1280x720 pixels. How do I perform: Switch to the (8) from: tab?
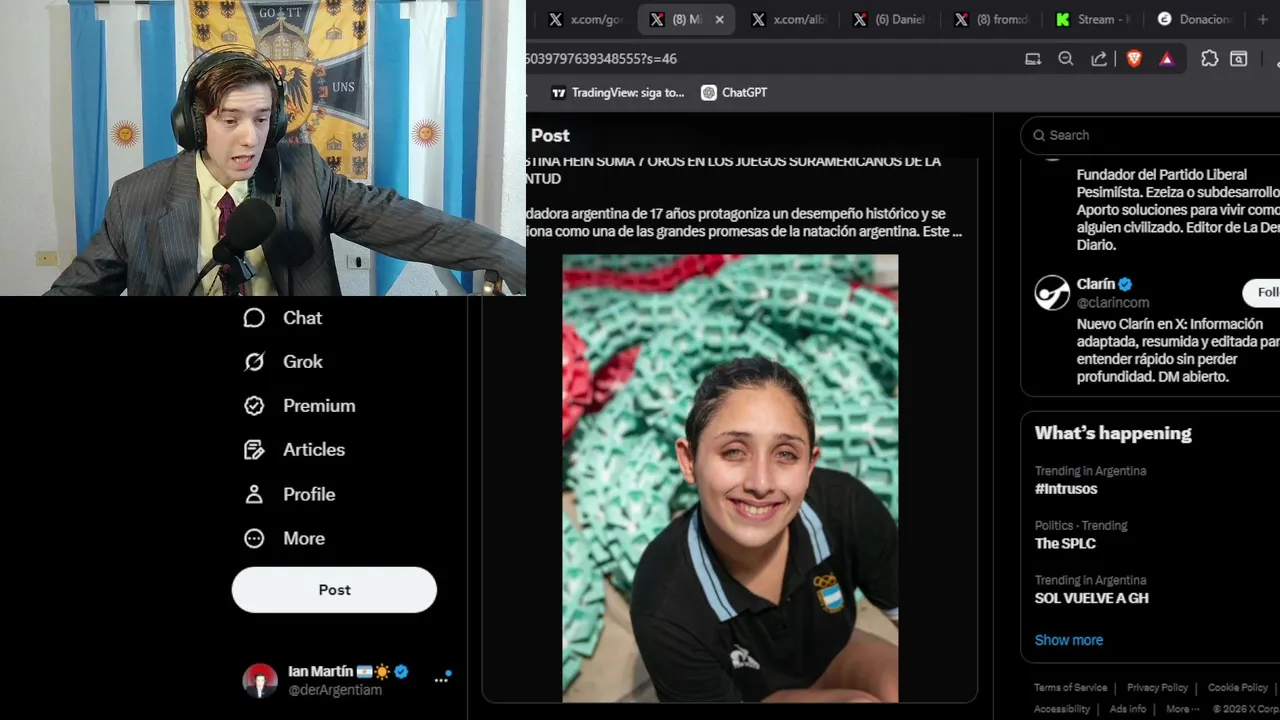(x=990, y=19)
